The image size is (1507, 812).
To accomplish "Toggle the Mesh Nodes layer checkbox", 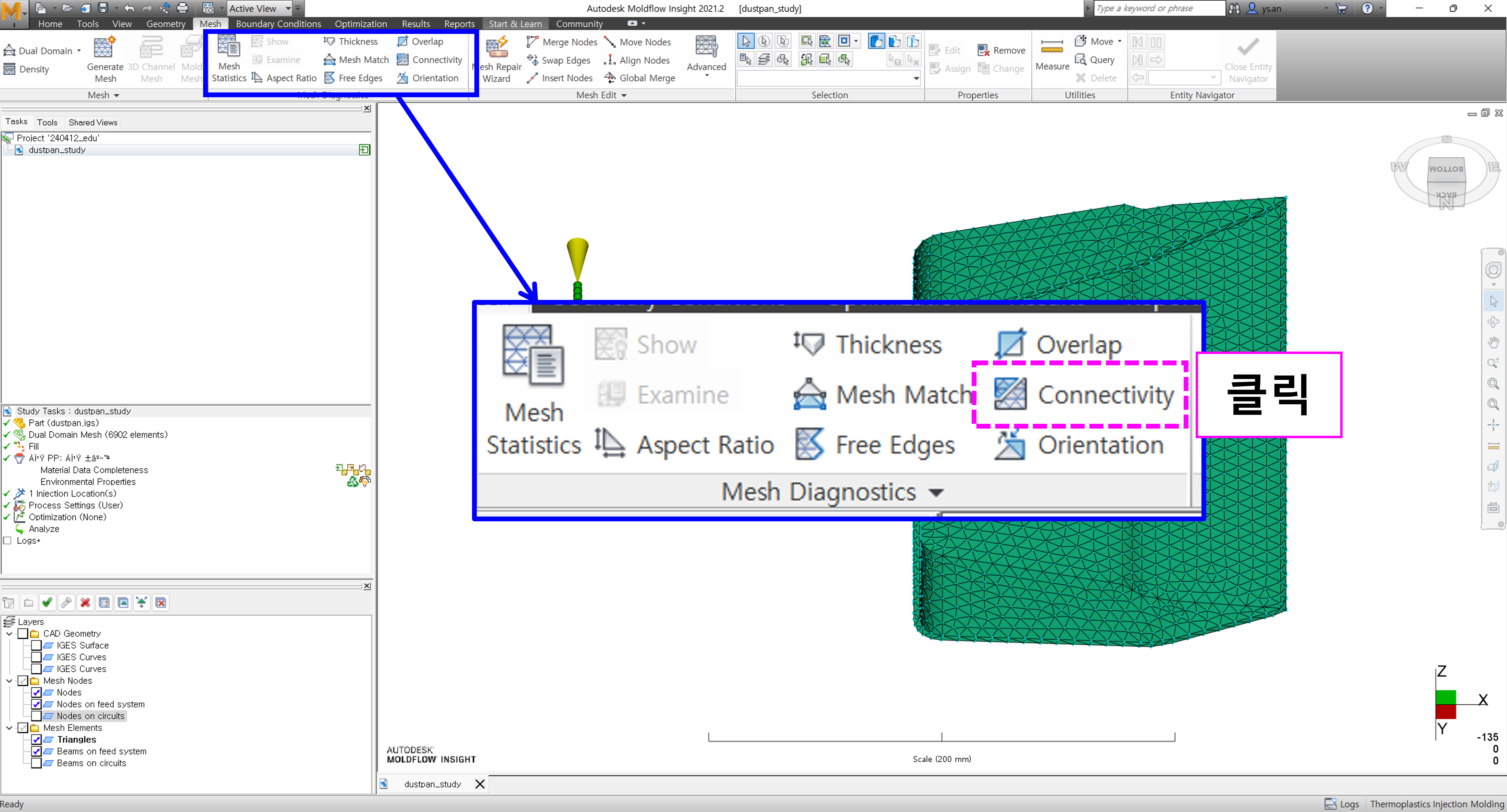I will point(23,681).
